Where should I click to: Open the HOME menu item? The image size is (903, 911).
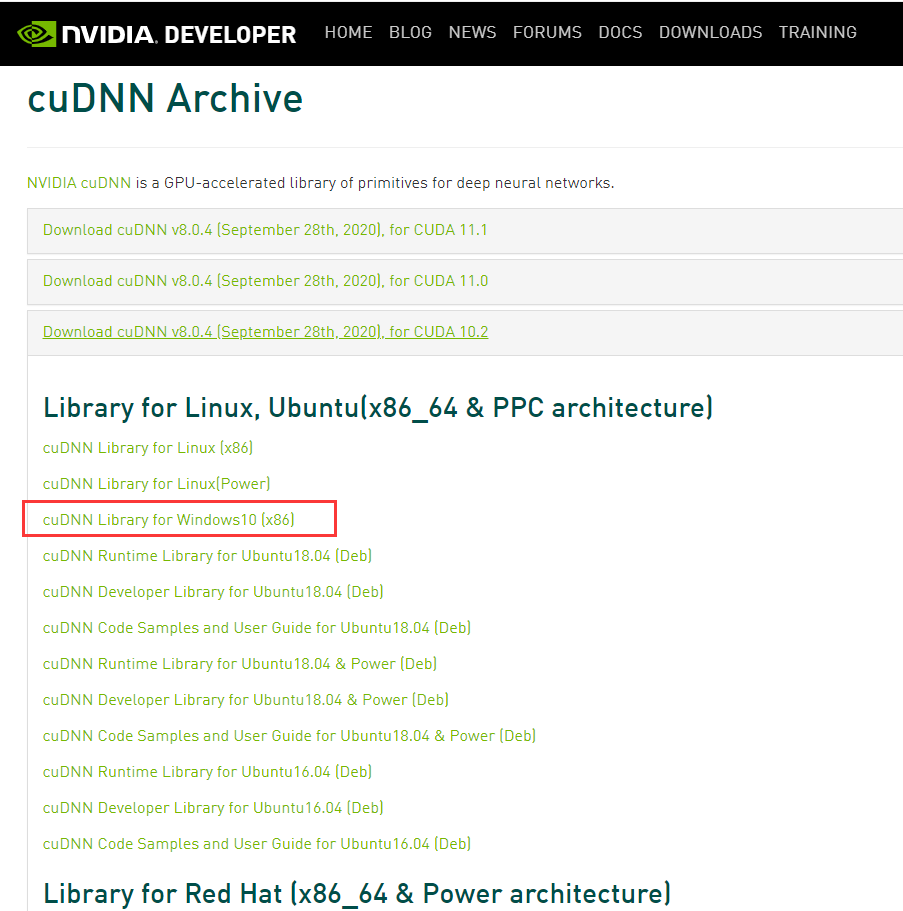click(x=348, y=32)
